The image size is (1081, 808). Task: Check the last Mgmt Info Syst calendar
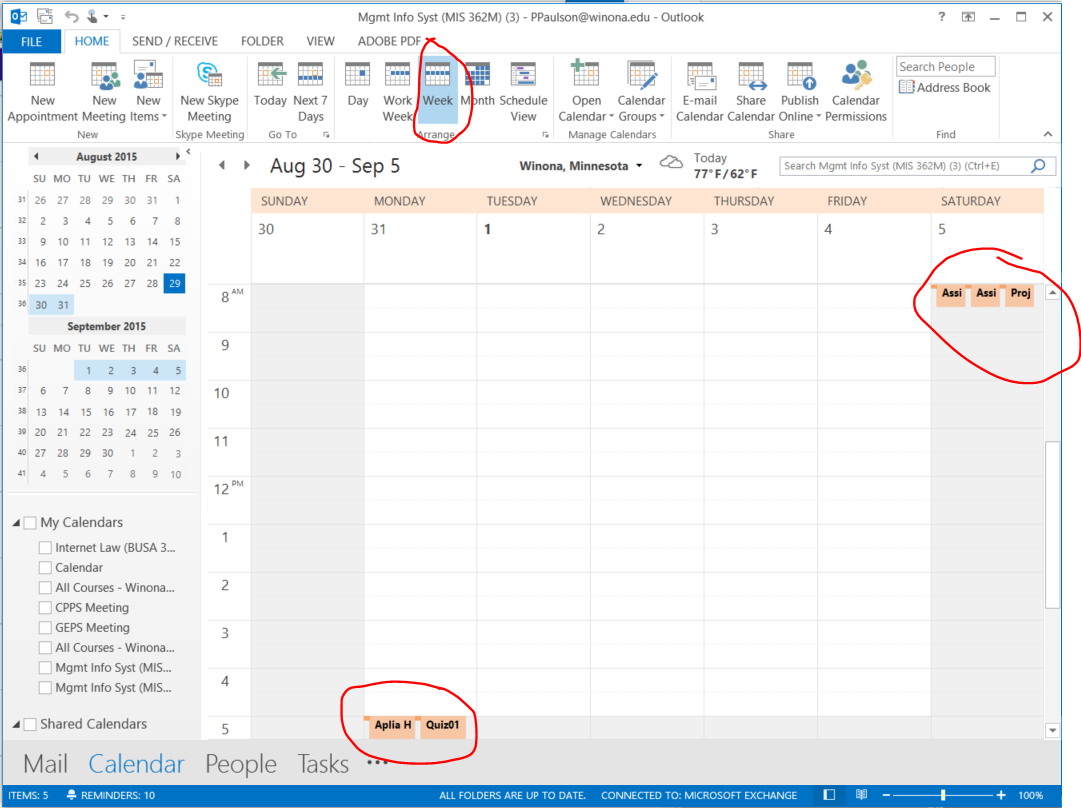tap(46, 687)
